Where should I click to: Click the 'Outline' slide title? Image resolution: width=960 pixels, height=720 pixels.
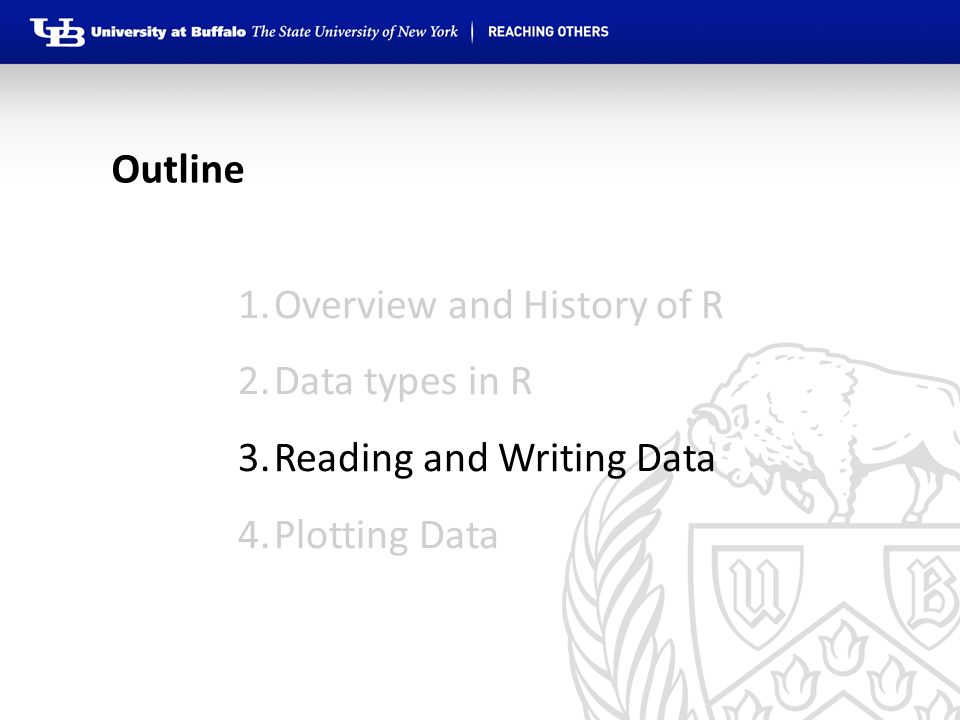[x=178, y=169]
